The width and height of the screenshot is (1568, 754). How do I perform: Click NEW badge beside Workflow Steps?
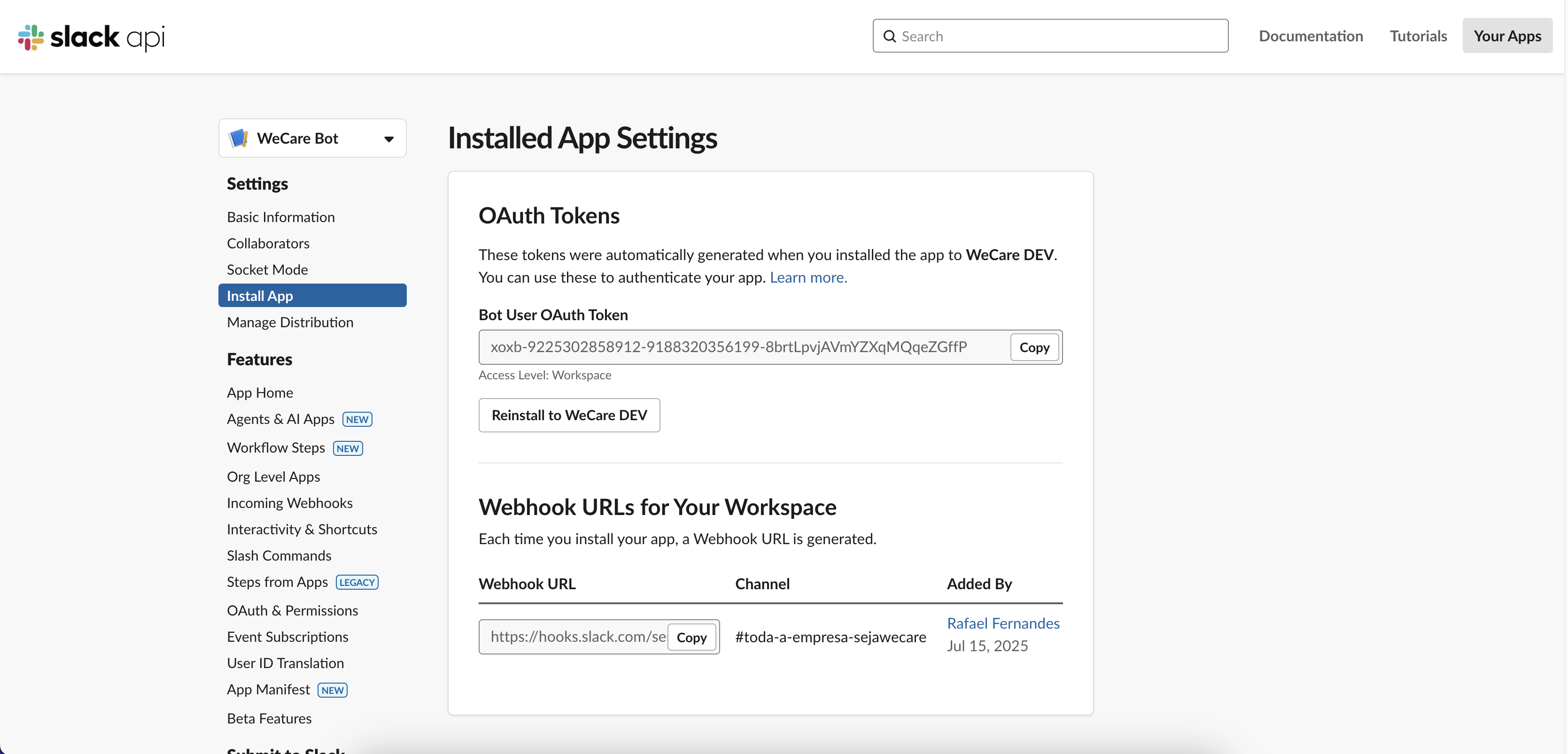[x=348, y=448]
